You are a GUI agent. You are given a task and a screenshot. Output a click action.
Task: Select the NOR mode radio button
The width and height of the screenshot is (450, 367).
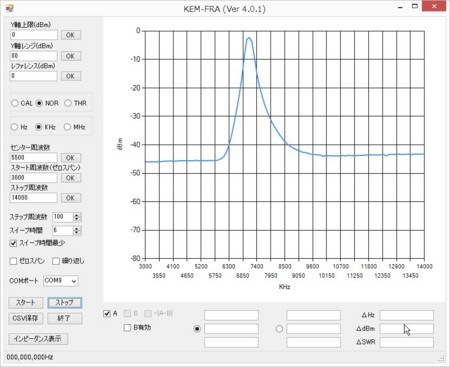click(x=39, y=103)
